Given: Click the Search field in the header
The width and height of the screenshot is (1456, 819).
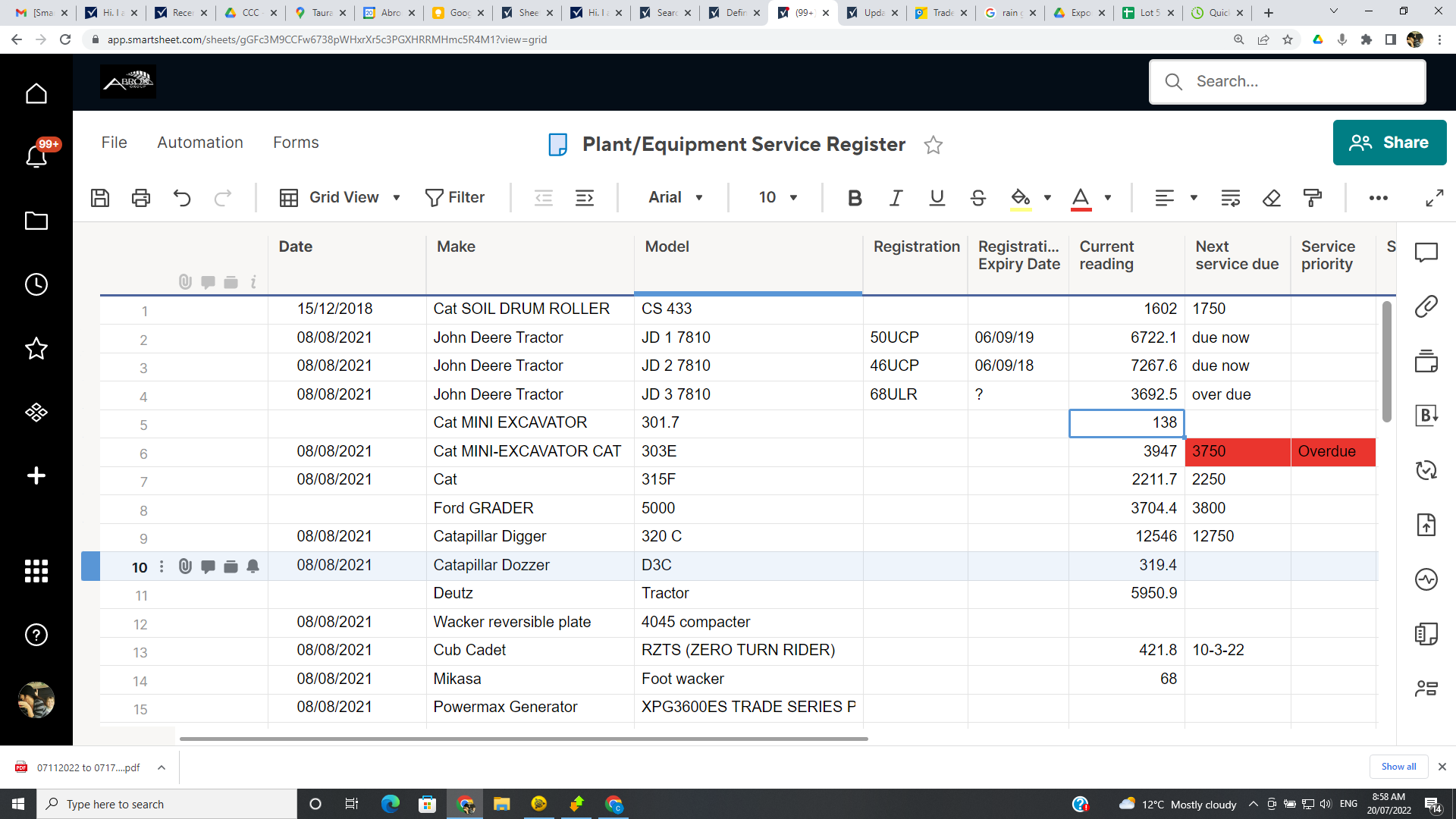Looking at the screenshot, I should pos(1287,81).
